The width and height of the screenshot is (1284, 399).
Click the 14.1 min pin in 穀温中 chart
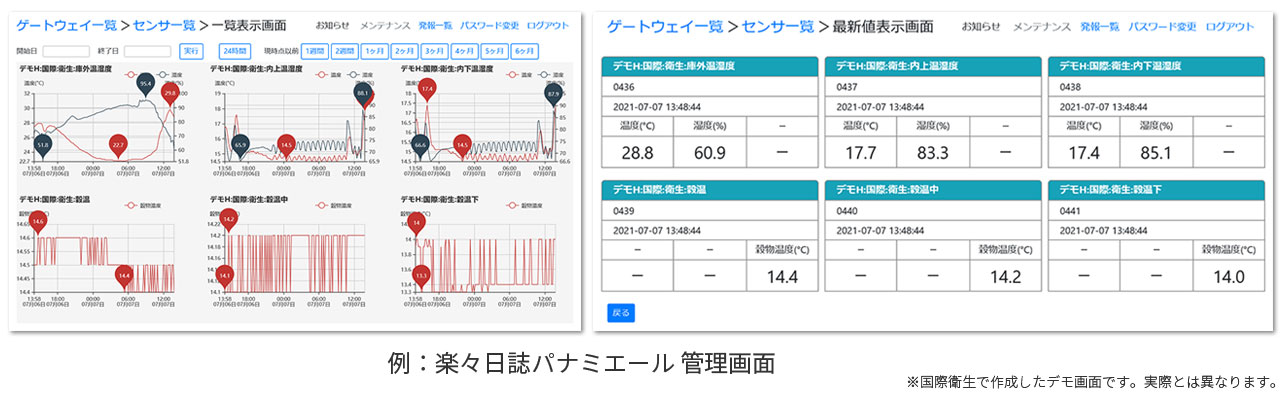coord(225,275)
